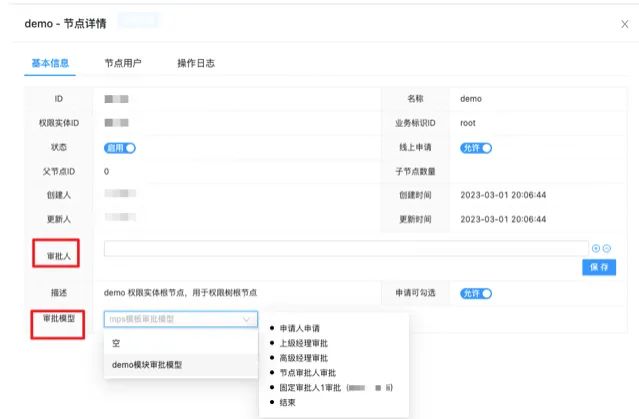This screenshot has width=639, height=419.
Task: Open the 审批模型 dropdown selector
Action: click(x=181, y=319)
